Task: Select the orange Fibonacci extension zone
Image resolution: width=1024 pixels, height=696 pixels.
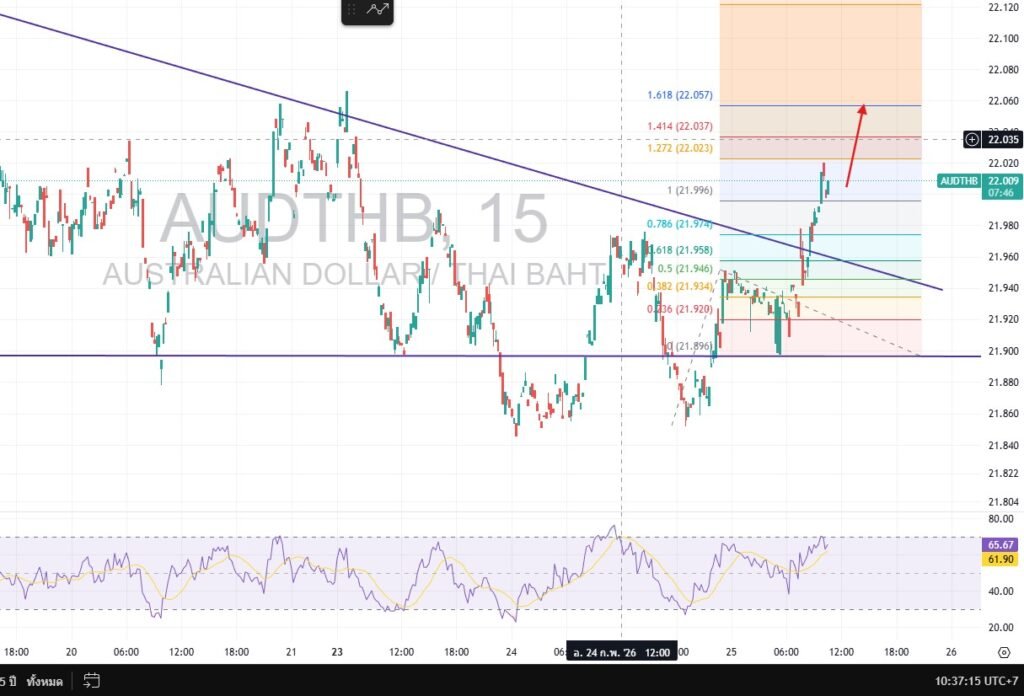Action: (x=820, y=50)
